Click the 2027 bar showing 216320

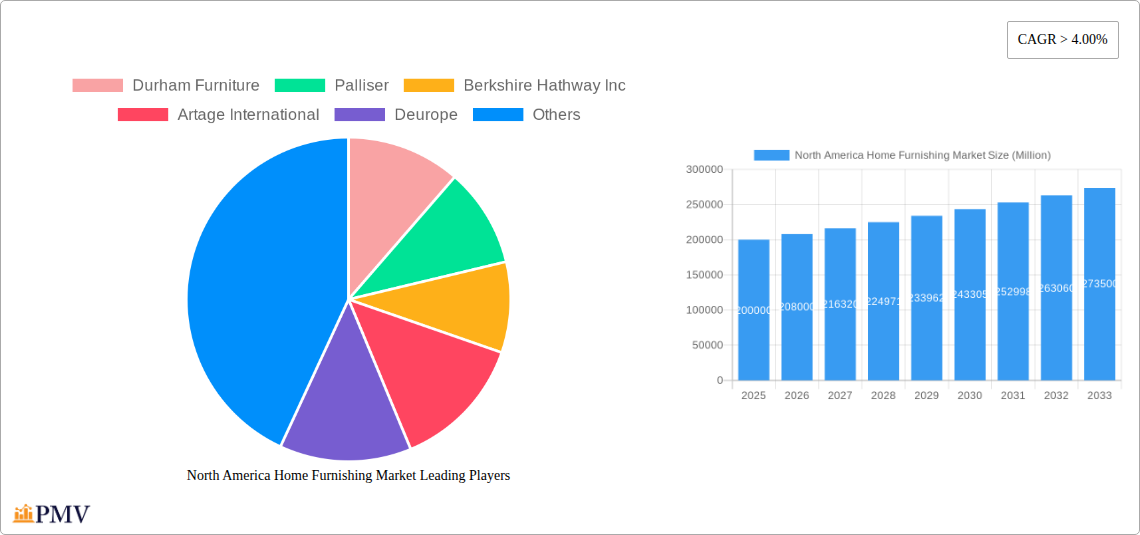pyautogui.click(x=840, y=304)
